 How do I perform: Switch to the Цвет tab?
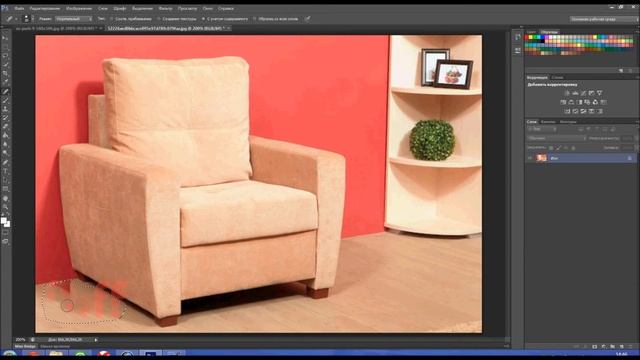click(531, 31)
